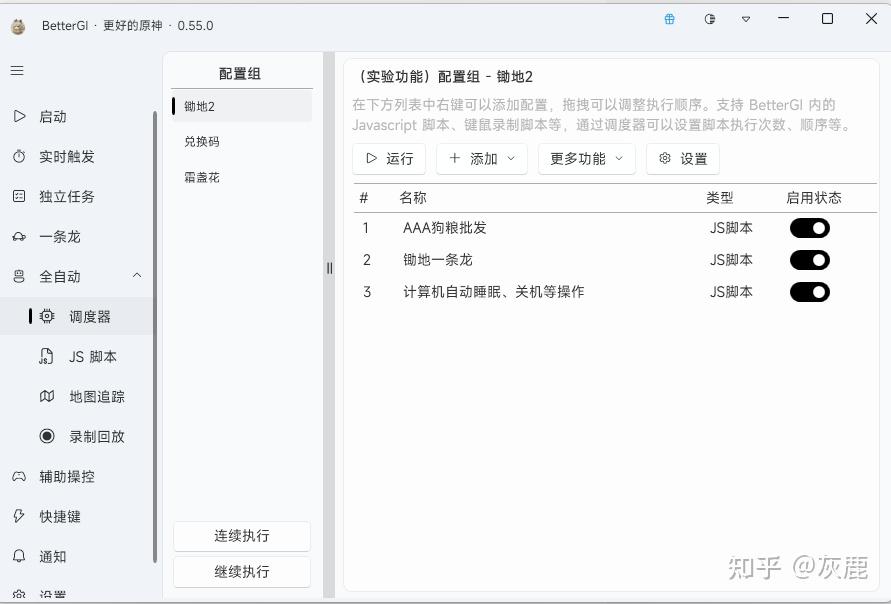Toggle off 计算机自动睡眠 script switch
891x604 pixels.
tap(810, 292)
